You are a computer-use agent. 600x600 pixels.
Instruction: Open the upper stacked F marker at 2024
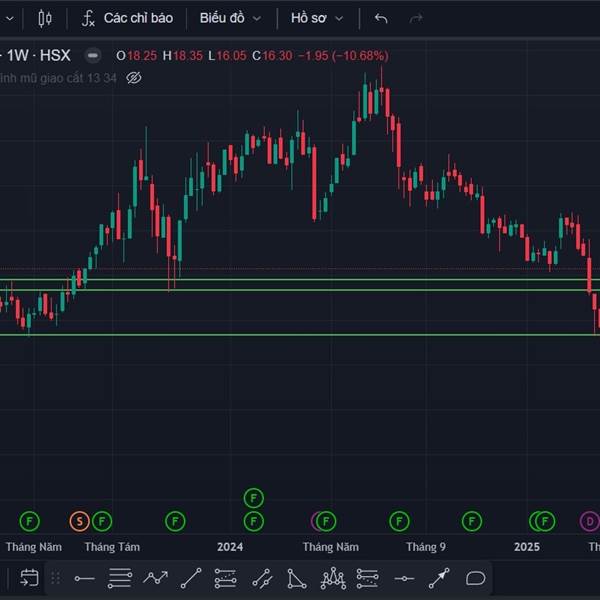point(254,498)
